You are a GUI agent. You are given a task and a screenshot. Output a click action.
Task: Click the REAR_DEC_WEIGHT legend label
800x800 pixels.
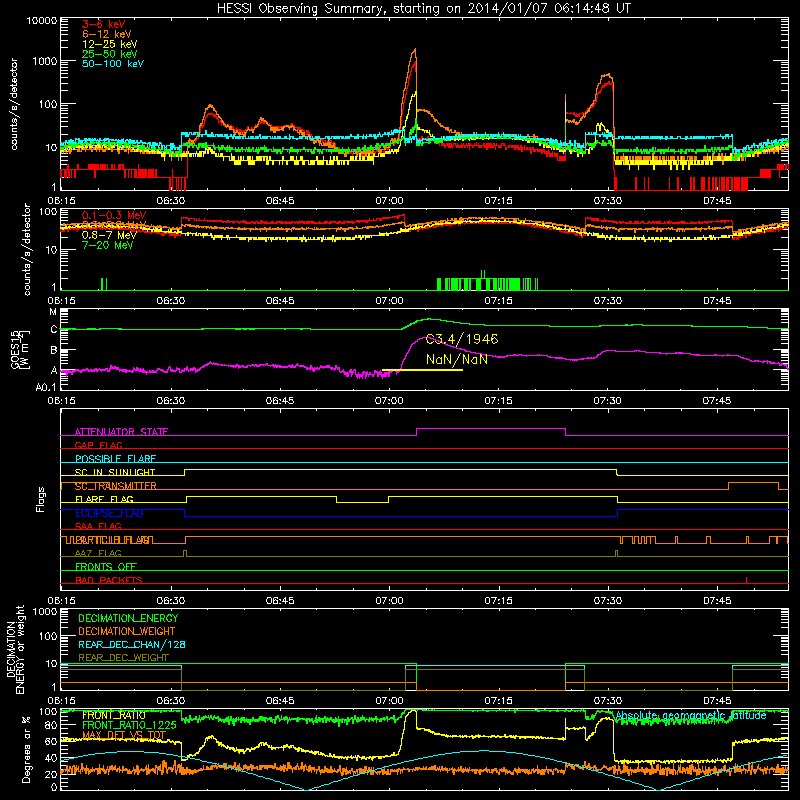pyautogui.click(x=123, y=658)
